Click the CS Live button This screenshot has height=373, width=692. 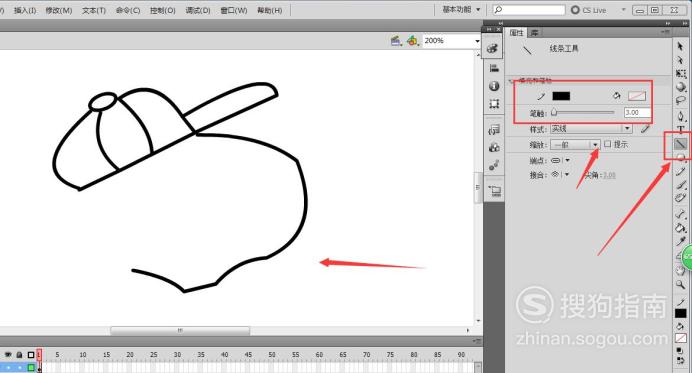(x=588, y=10)
